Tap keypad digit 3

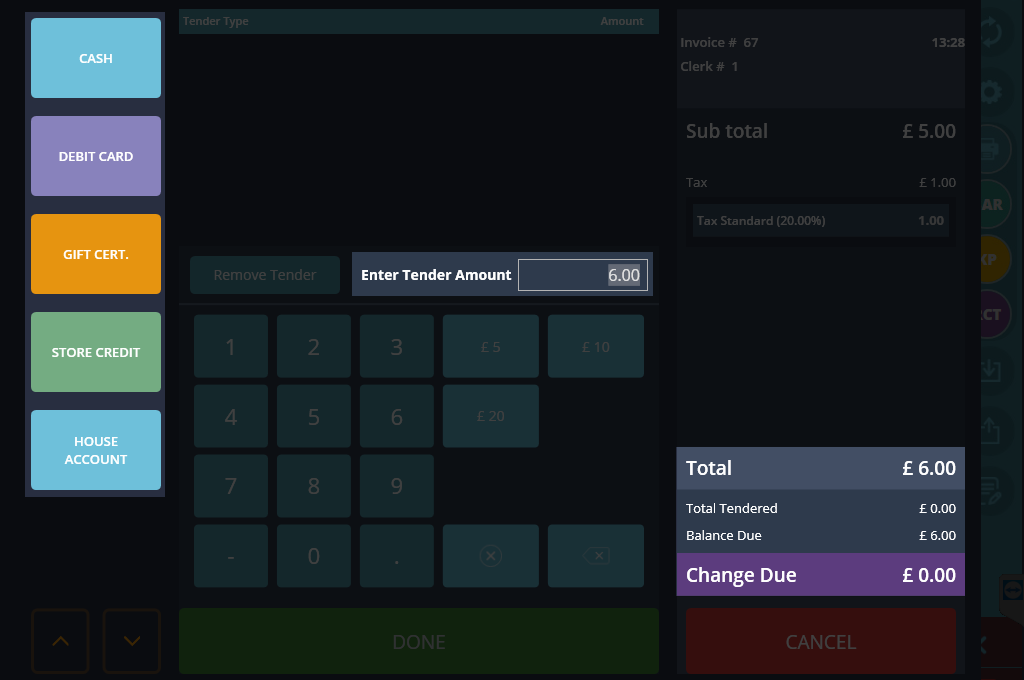click(x=397, y=346)
